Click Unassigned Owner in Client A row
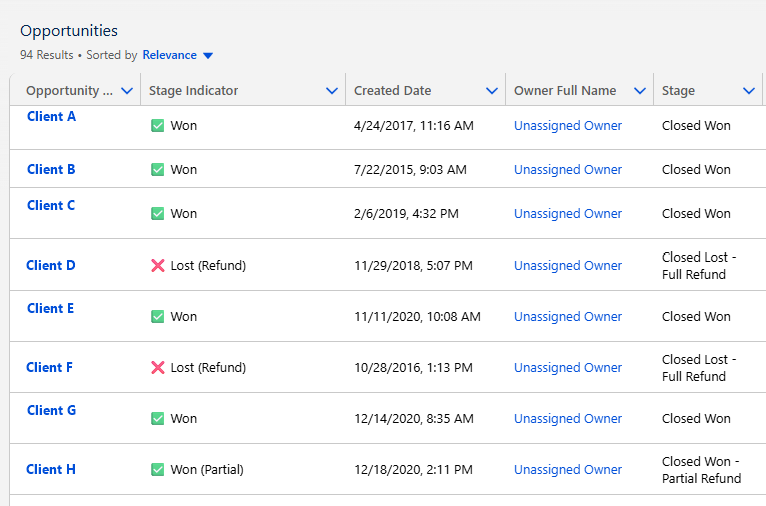Image resolution: width=766 pixels, height=506 pixels. [568, 126]
